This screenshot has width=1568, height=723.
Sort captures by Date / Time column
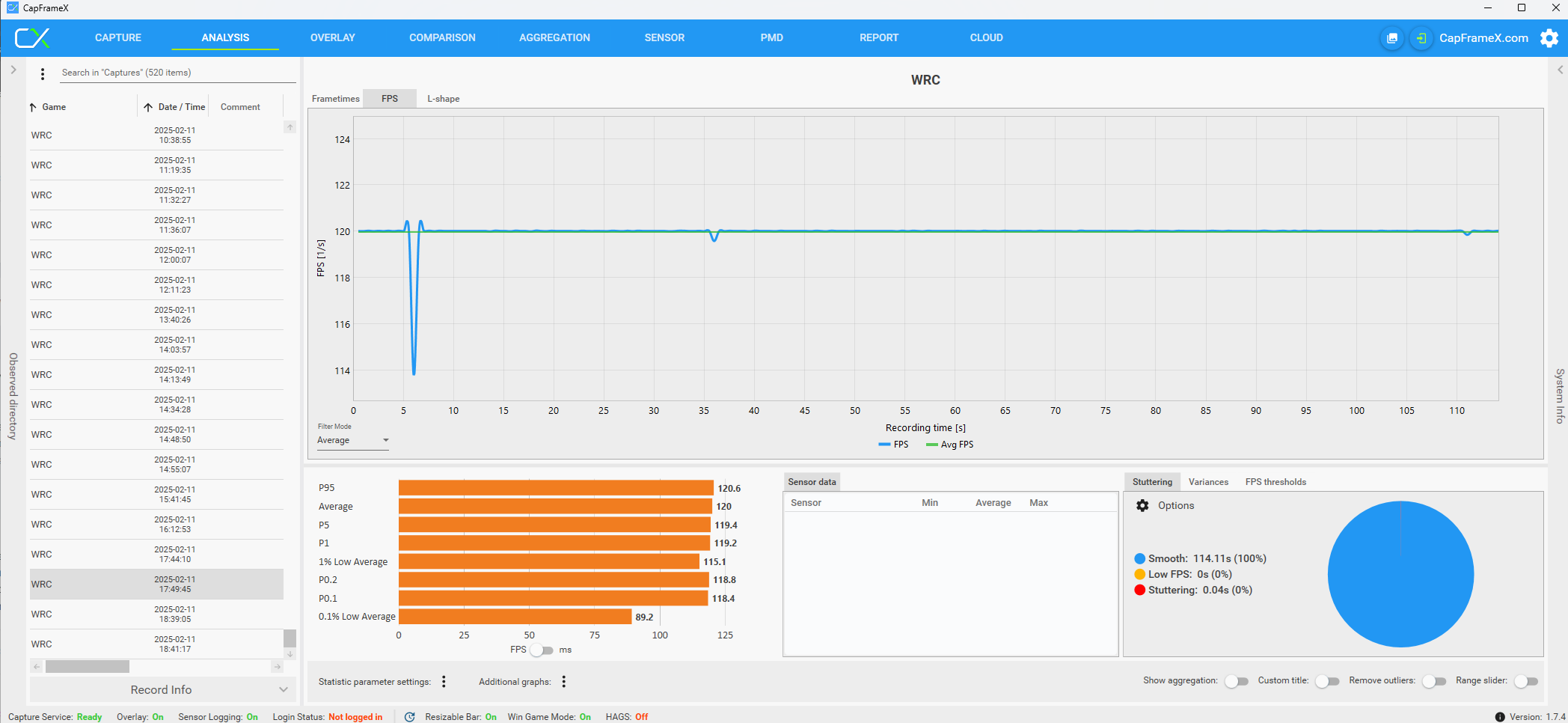pyautogui.click(x=181, y=107)
